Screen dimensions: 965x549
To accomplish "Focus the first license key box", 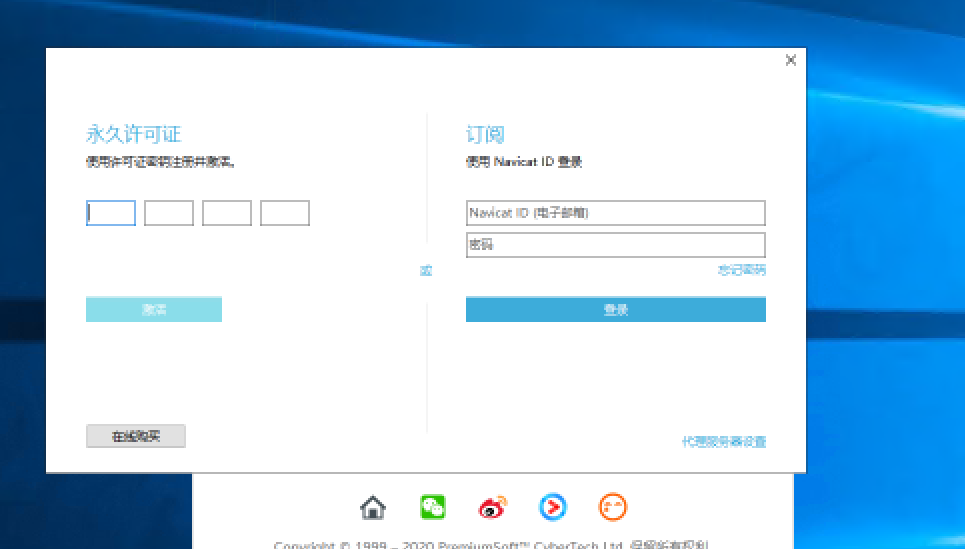I will pos(111,213).
